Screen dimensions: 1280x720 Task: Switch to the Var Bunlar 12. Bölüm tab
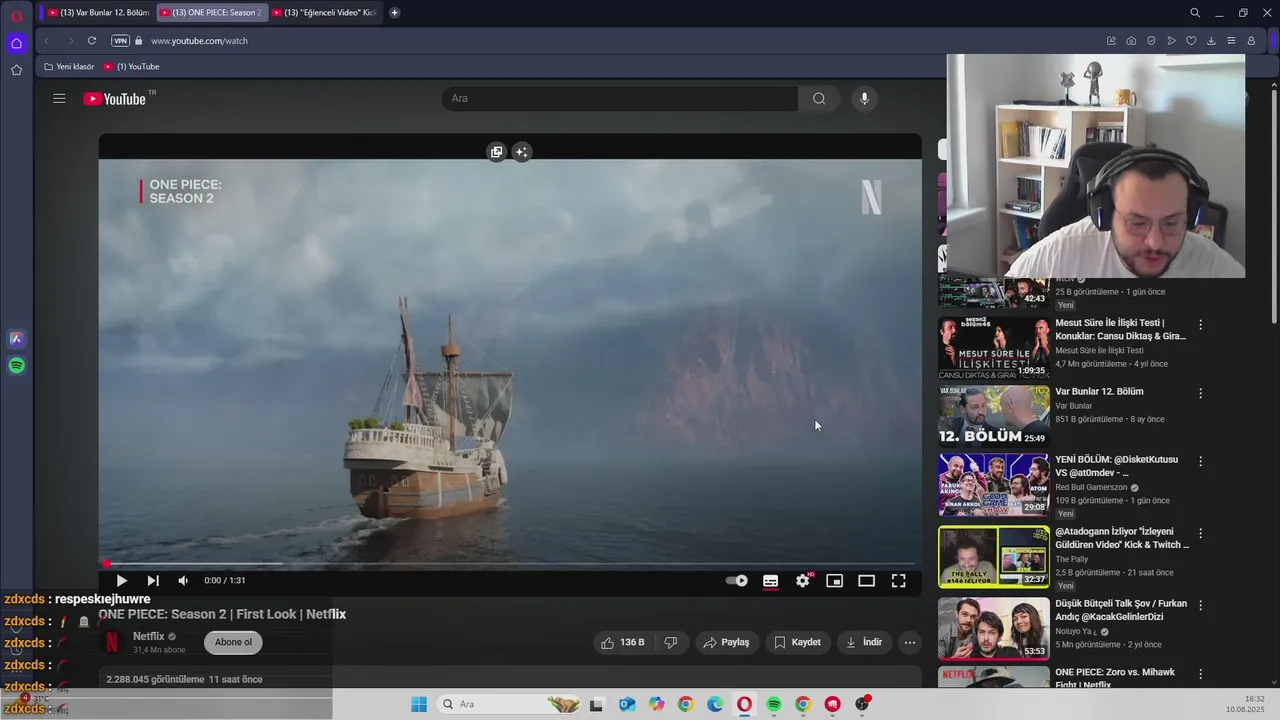pyautogui.click(x=97, y=12)
